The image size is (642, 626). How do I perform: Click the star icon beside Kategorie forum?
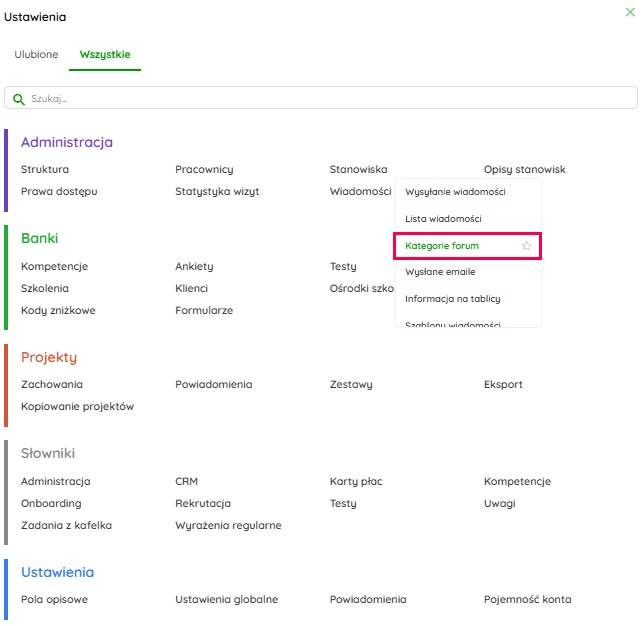coord(526,246)
